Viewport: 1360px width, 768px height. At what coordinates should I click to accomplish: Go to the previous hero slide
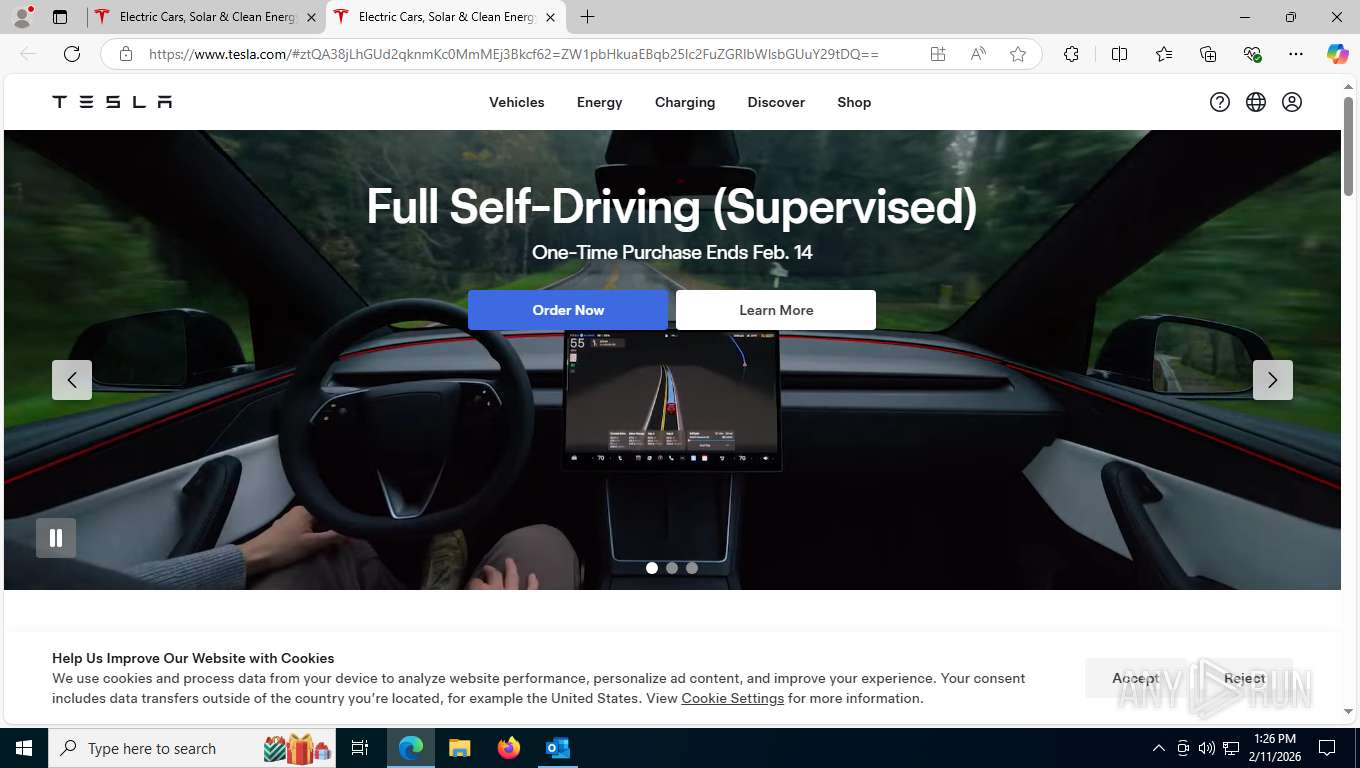72,380
